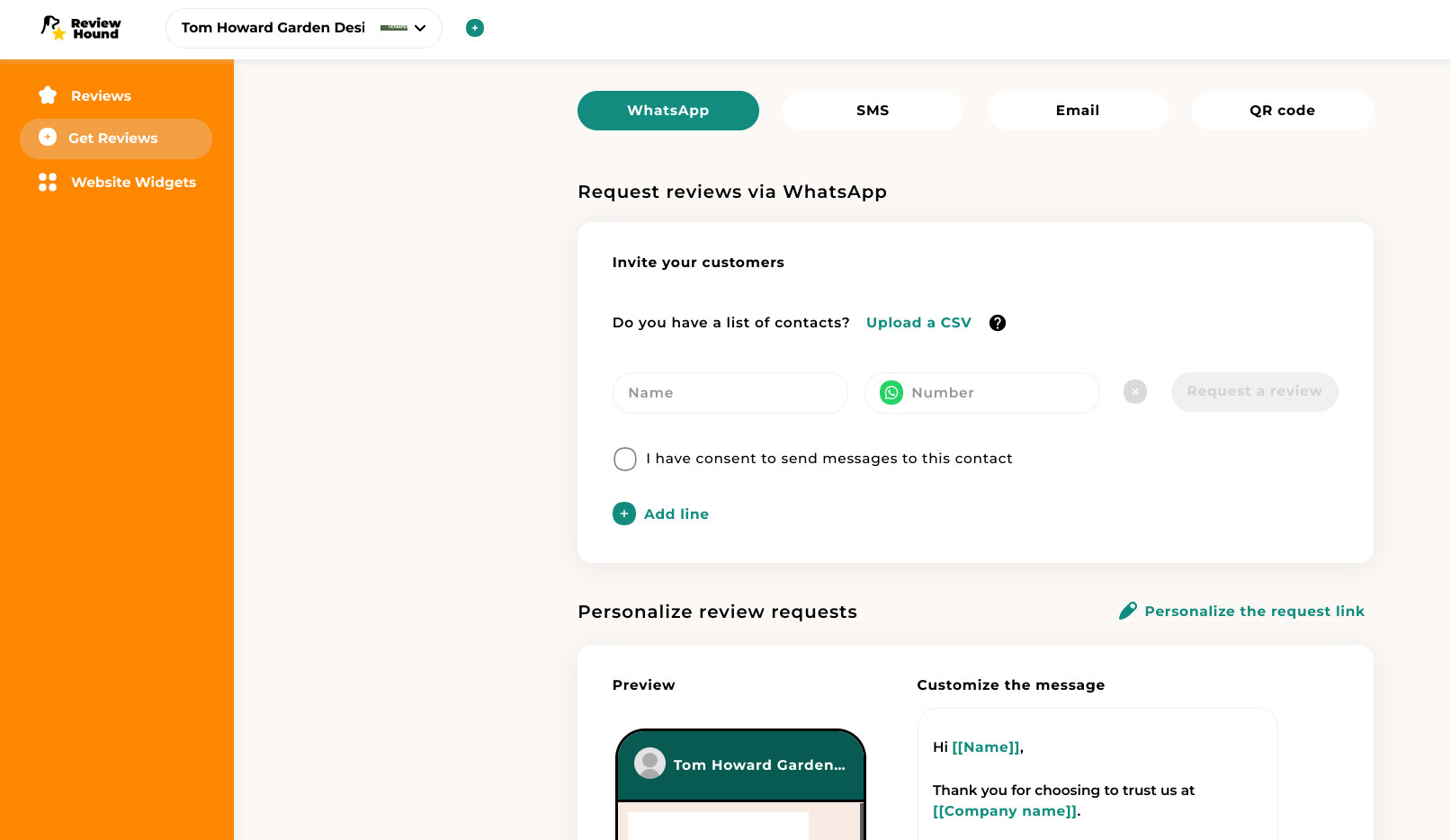The image size is (1451, 840).
Task: Click the star icon next to Reviews
Action: click(x=48, y=95)
